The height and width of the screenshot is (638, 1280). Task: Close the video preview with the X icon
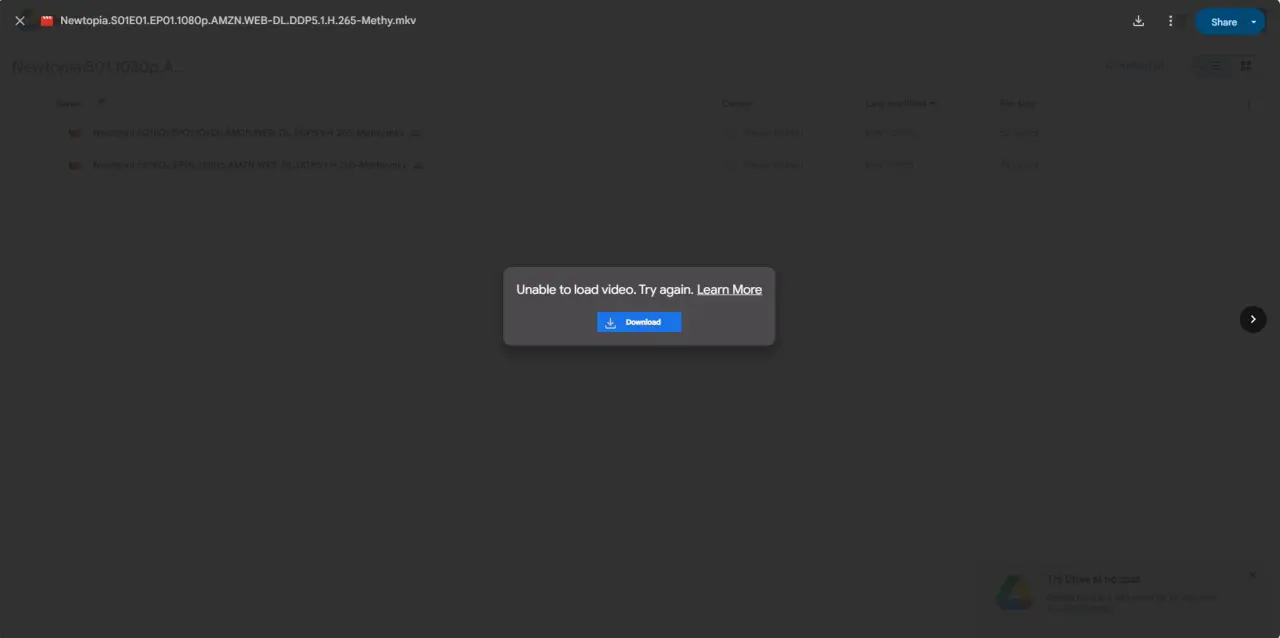20,21
